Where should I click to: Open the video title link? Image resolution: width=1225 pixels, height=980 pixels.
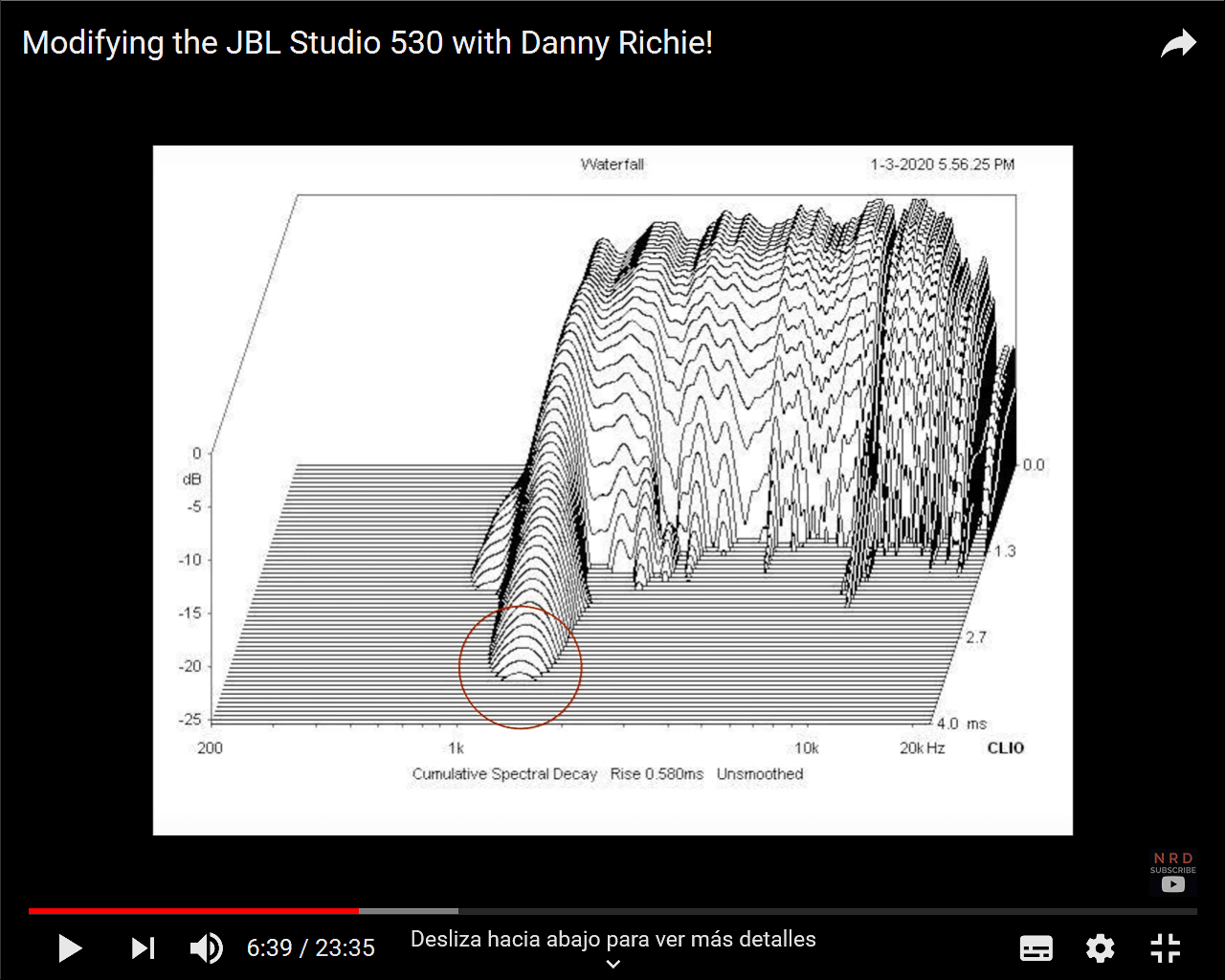point(367,43)
